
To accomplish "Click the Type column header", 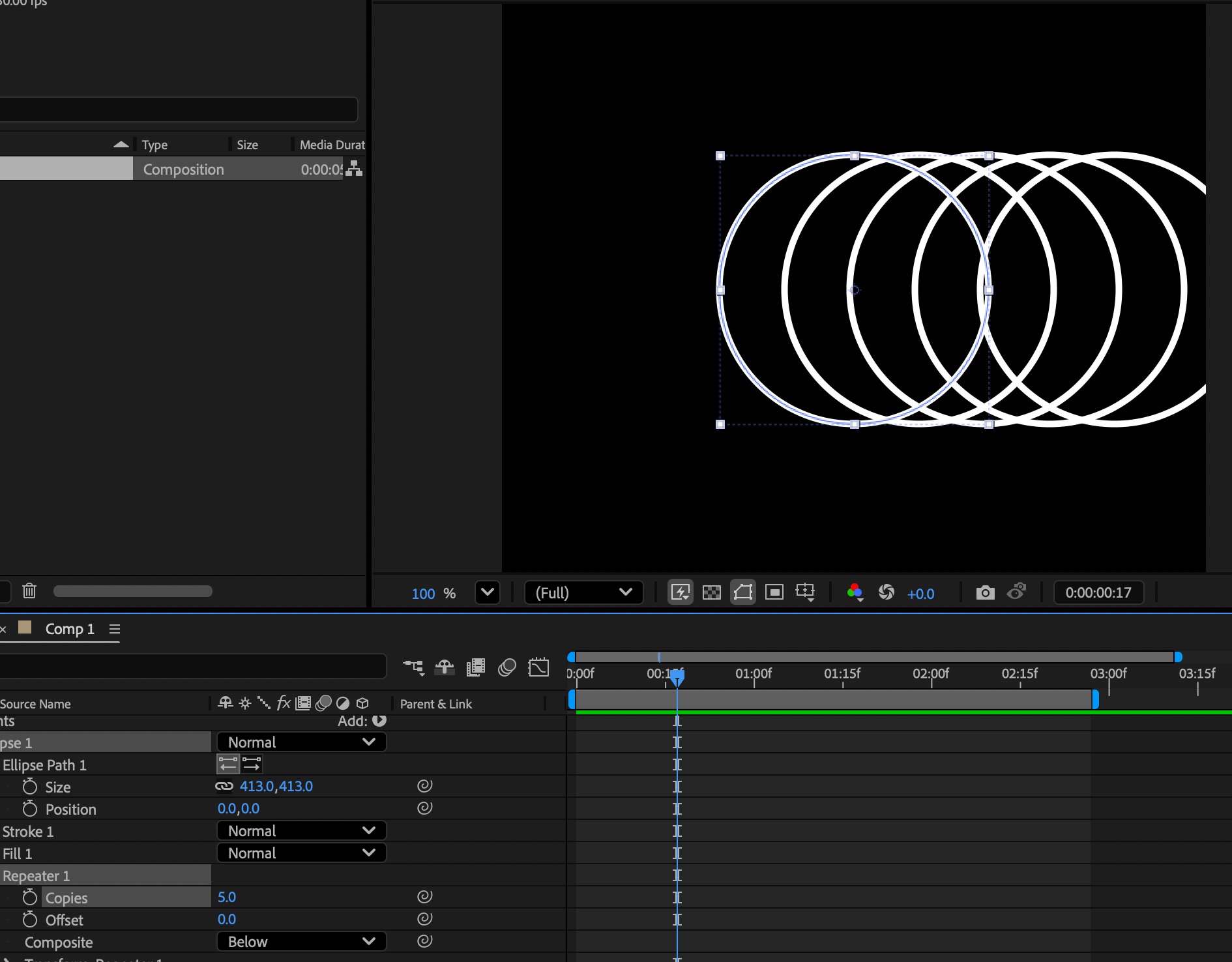I will tap(154, 145).
